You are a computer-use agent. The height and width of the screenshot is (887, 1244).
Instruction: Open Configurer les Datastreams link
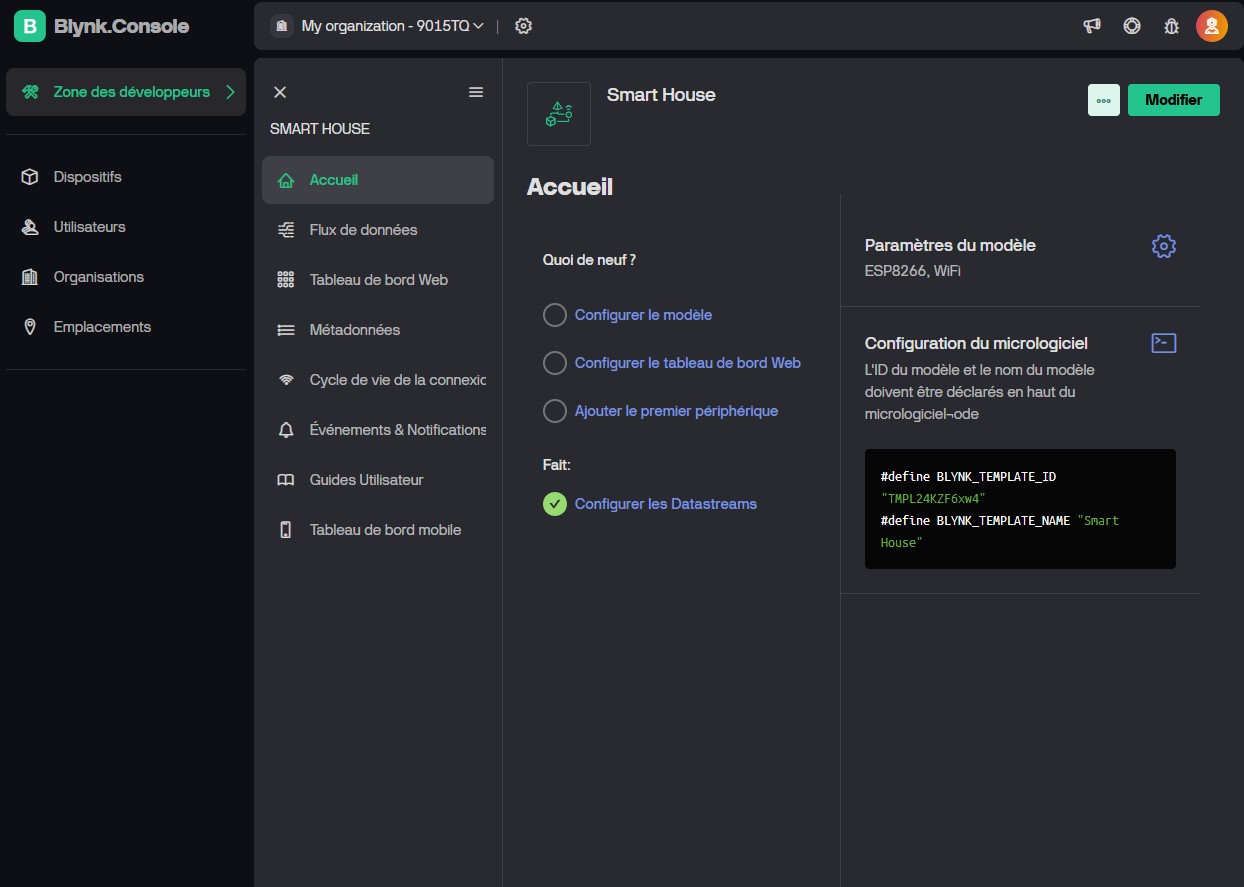click(666, 504)
